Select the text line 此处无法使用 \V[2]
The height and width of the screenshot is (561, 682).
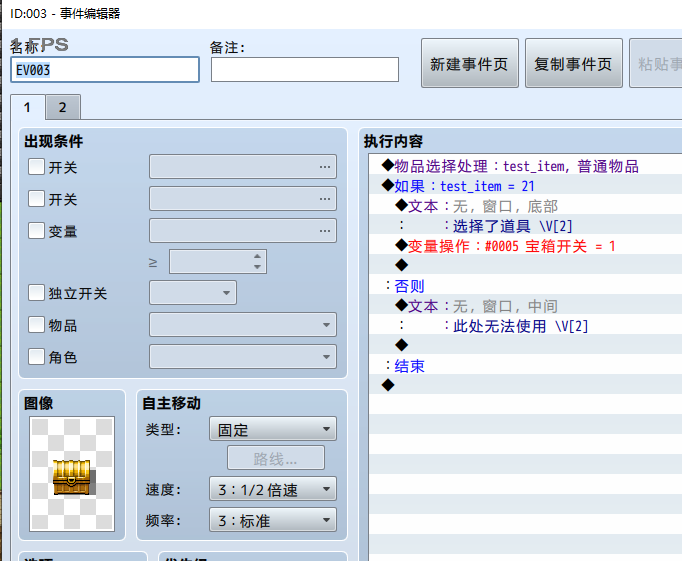tap(525, 326)
